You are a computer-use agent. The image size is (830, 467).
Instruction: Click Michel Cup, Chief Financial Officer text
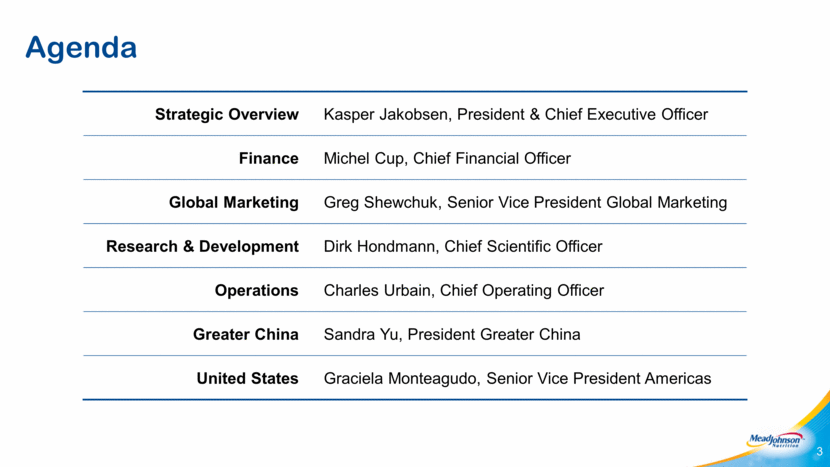447,158
